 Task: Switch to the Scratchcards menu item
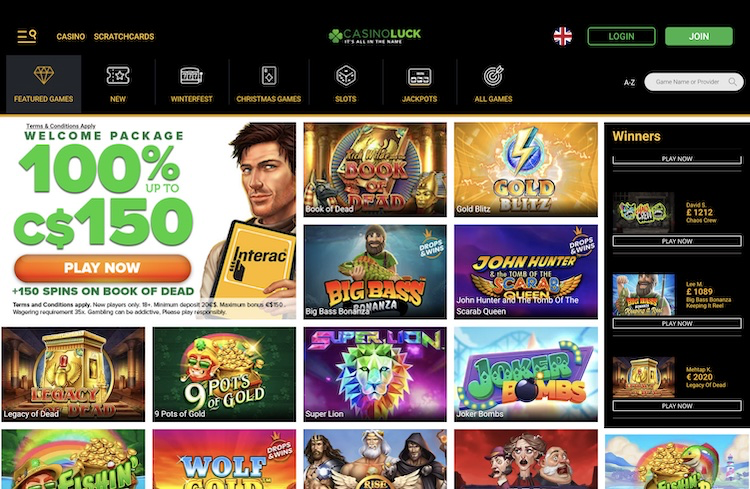click(x=124, y=36)
